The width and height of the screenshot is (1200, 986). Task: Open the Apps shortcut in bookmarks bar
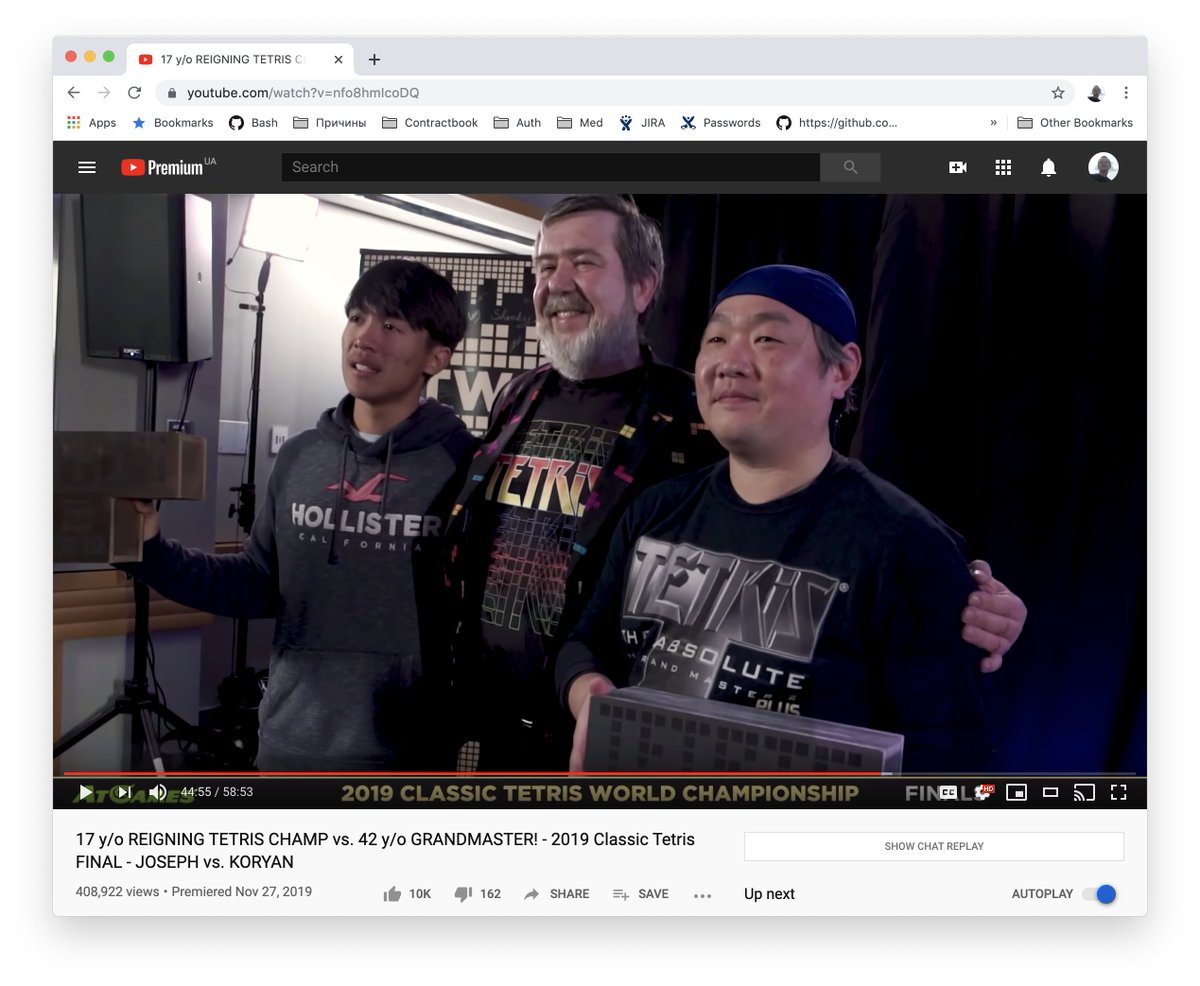point(91,122)
